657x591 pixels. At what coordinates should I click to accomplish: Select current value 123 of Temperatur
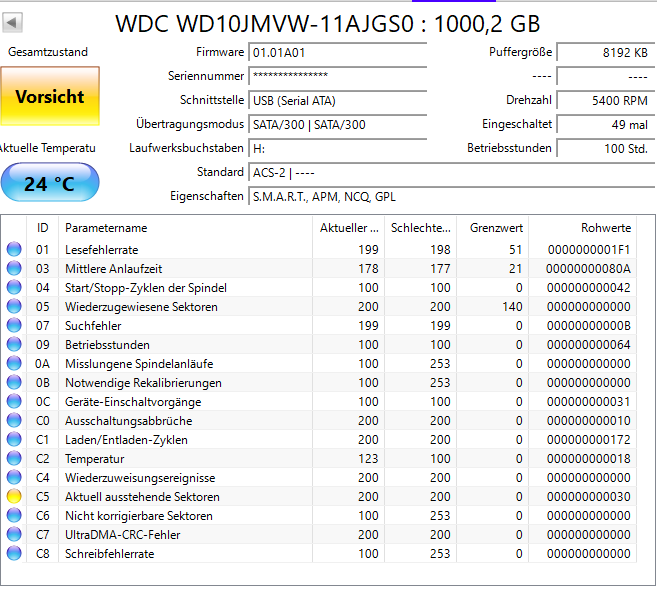368,459
